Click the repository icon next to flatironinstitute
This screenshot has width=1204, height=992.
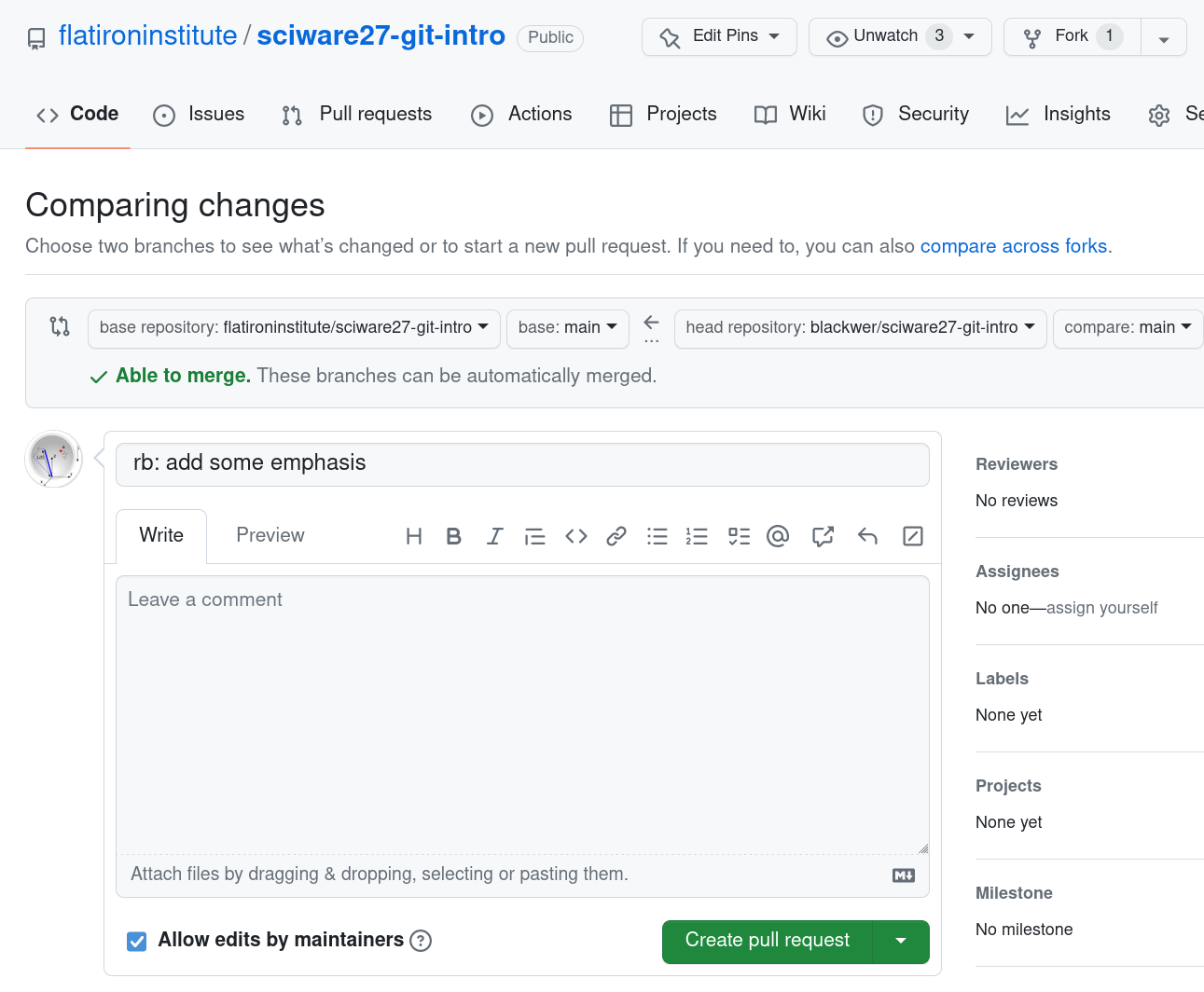pos(36,38)
